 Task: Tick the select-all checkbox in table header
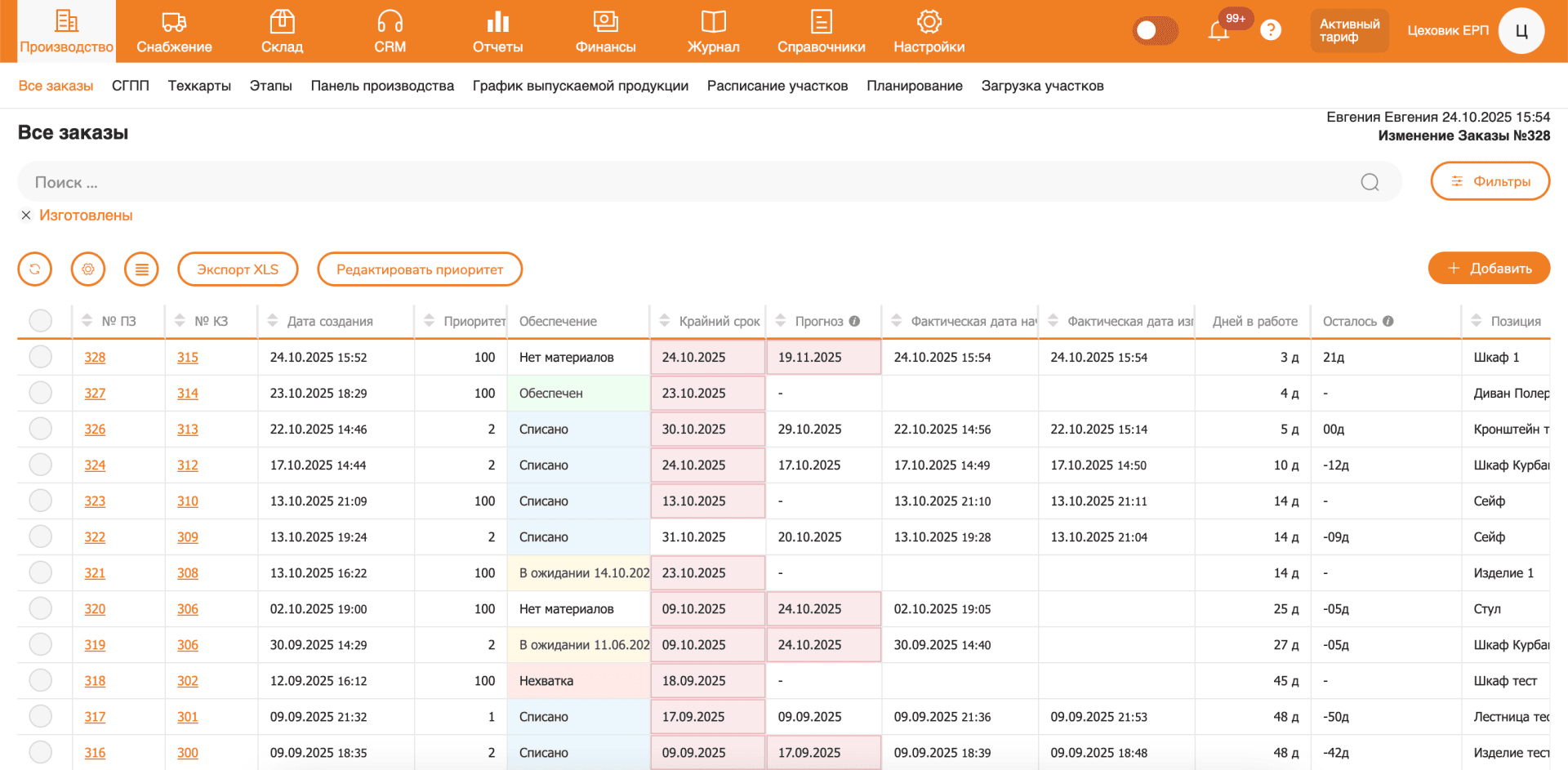(x=40, y=321)
